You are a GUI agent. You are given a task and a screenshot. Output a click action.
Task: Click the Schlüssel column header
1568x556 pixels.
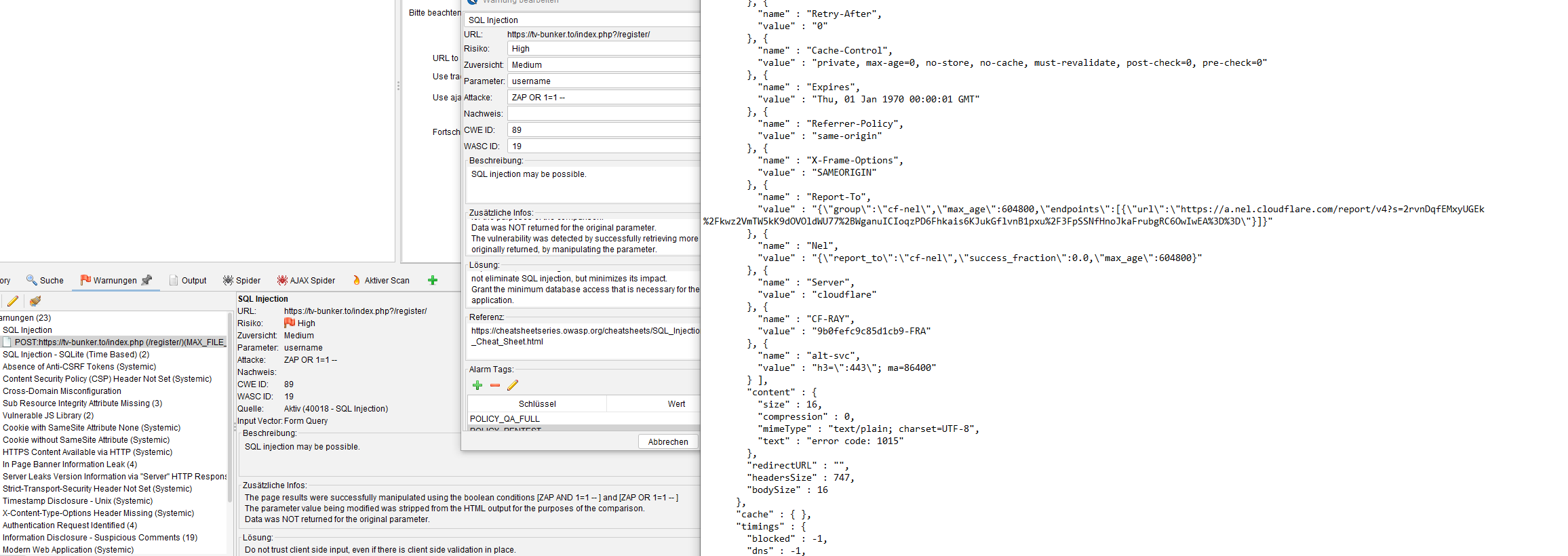[537, 404]
